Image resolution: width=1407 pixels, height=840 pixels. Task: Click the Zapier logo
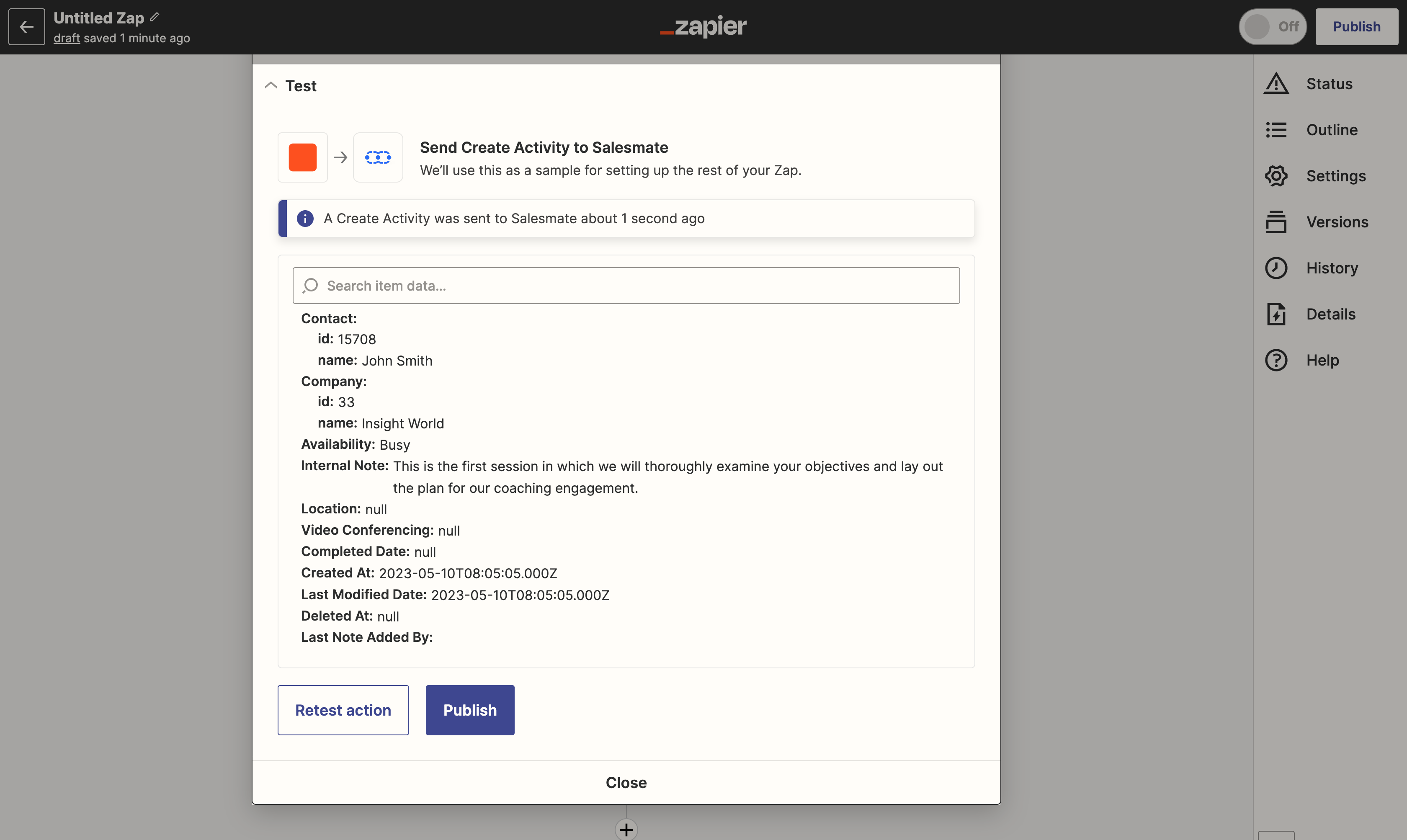(703, 26)
